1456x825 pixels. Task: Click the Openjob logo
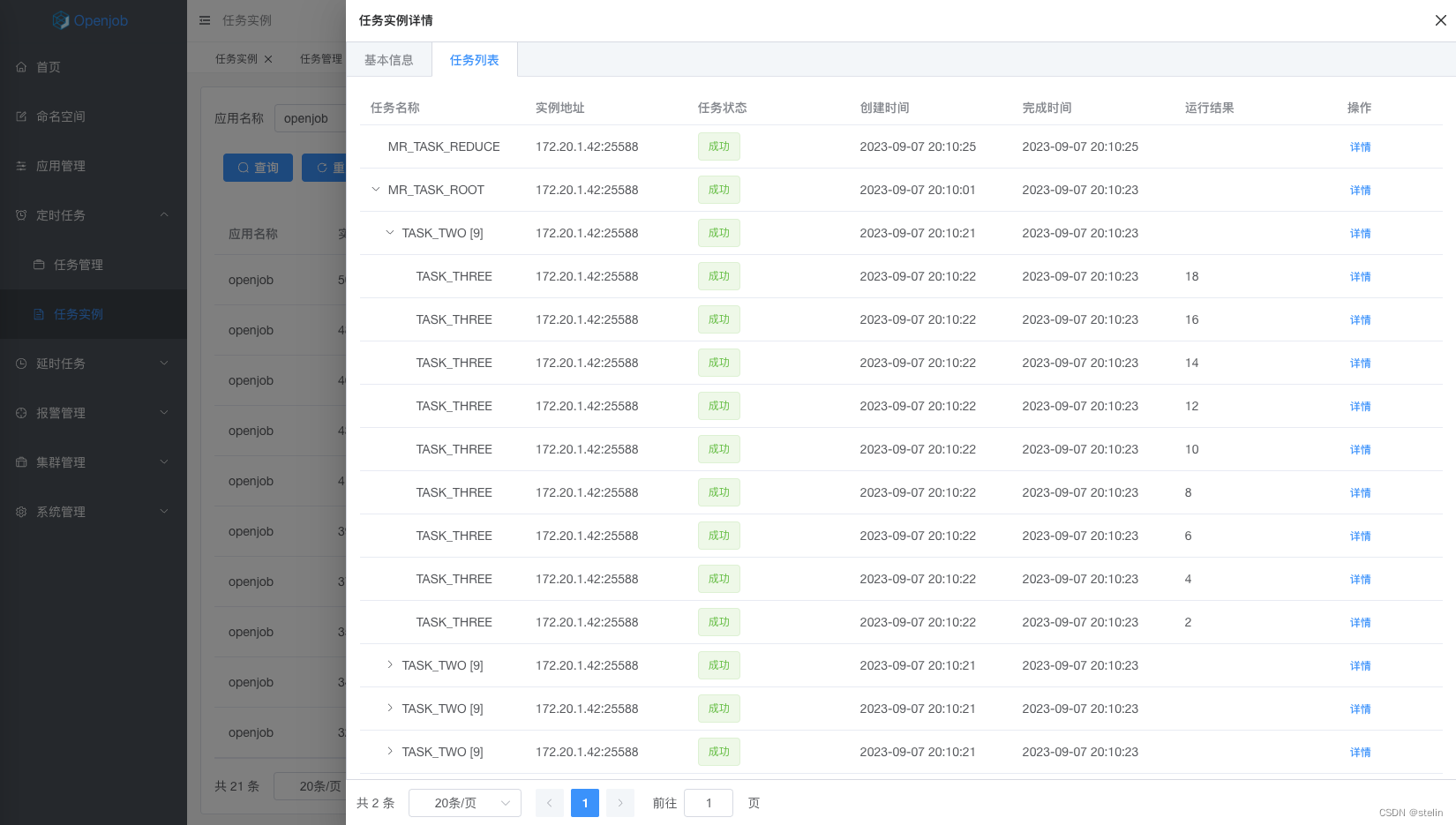90,20
